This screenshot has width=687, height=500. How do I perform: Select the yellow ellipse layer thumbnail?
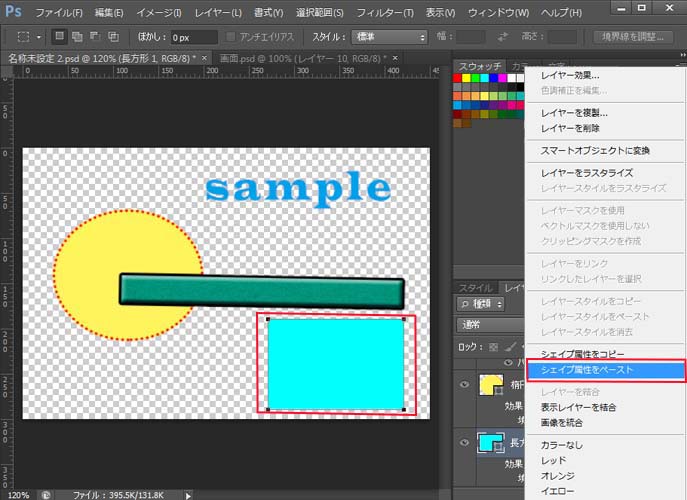coord(492,385)
